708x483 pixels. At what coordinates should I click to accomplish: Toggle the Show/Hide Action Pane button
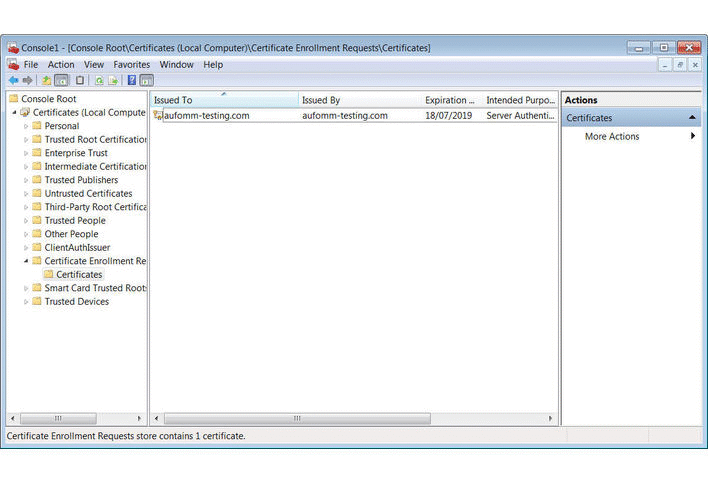point(147,80)
